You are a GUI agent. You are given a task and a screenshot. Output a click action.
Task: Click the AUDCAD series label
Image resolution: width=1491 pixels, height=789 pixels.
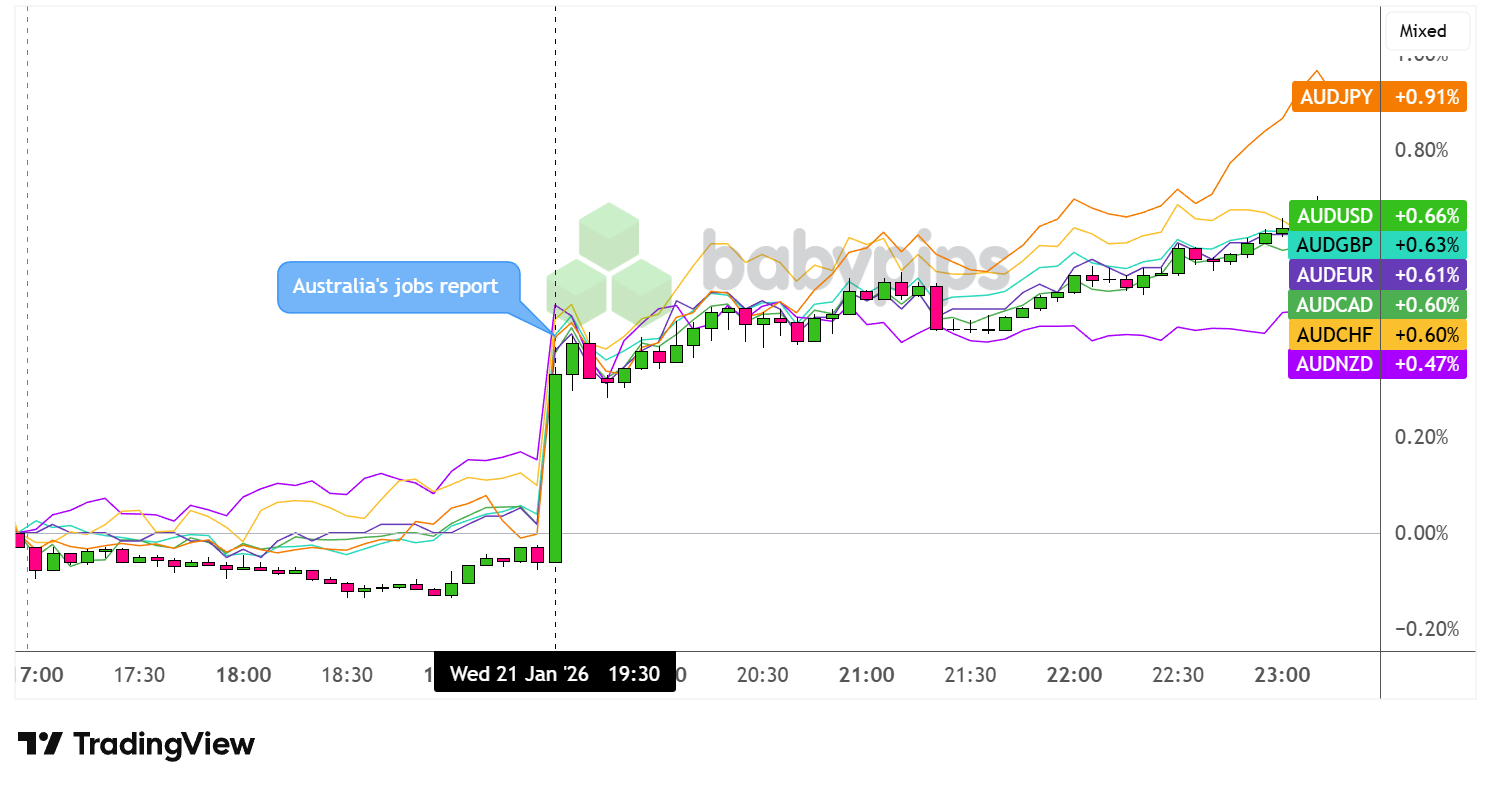pyautogui.click(x=1335, y=305)
